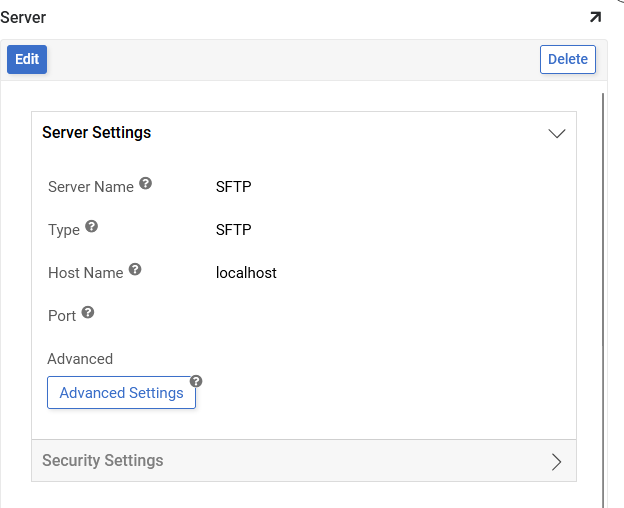Click the pop-out arrow icon beside Server title
The image size is (624, 508).
[x=595, y=17]
